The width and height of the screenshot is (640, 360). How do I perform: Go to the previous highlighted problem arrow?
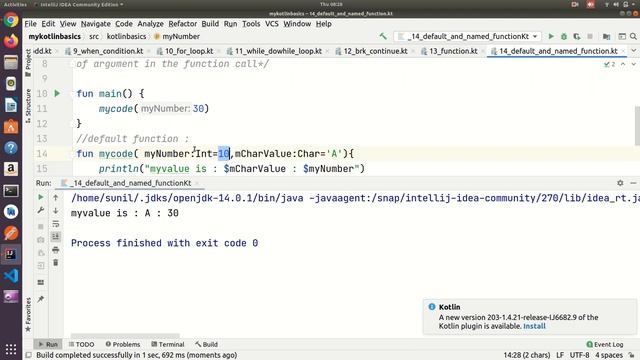(x=623, y=64)
